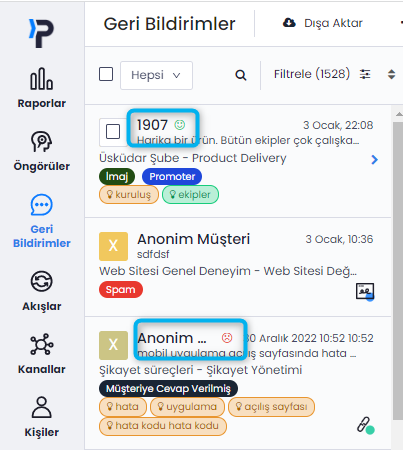Click the search magnifier icon

241,75
